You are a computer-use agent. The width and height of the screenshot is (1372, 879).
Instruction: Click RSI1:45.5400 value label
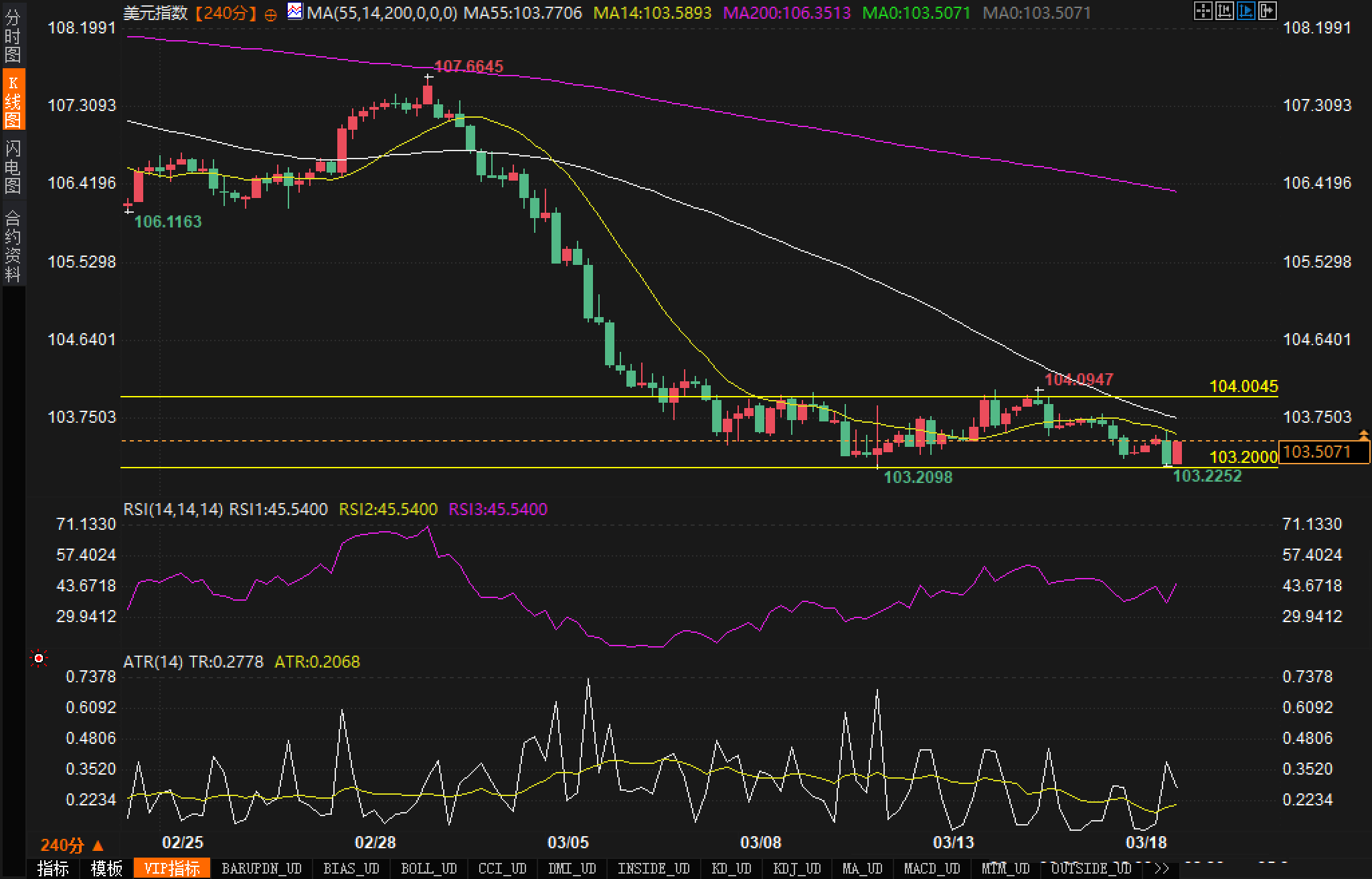[278, 509]
